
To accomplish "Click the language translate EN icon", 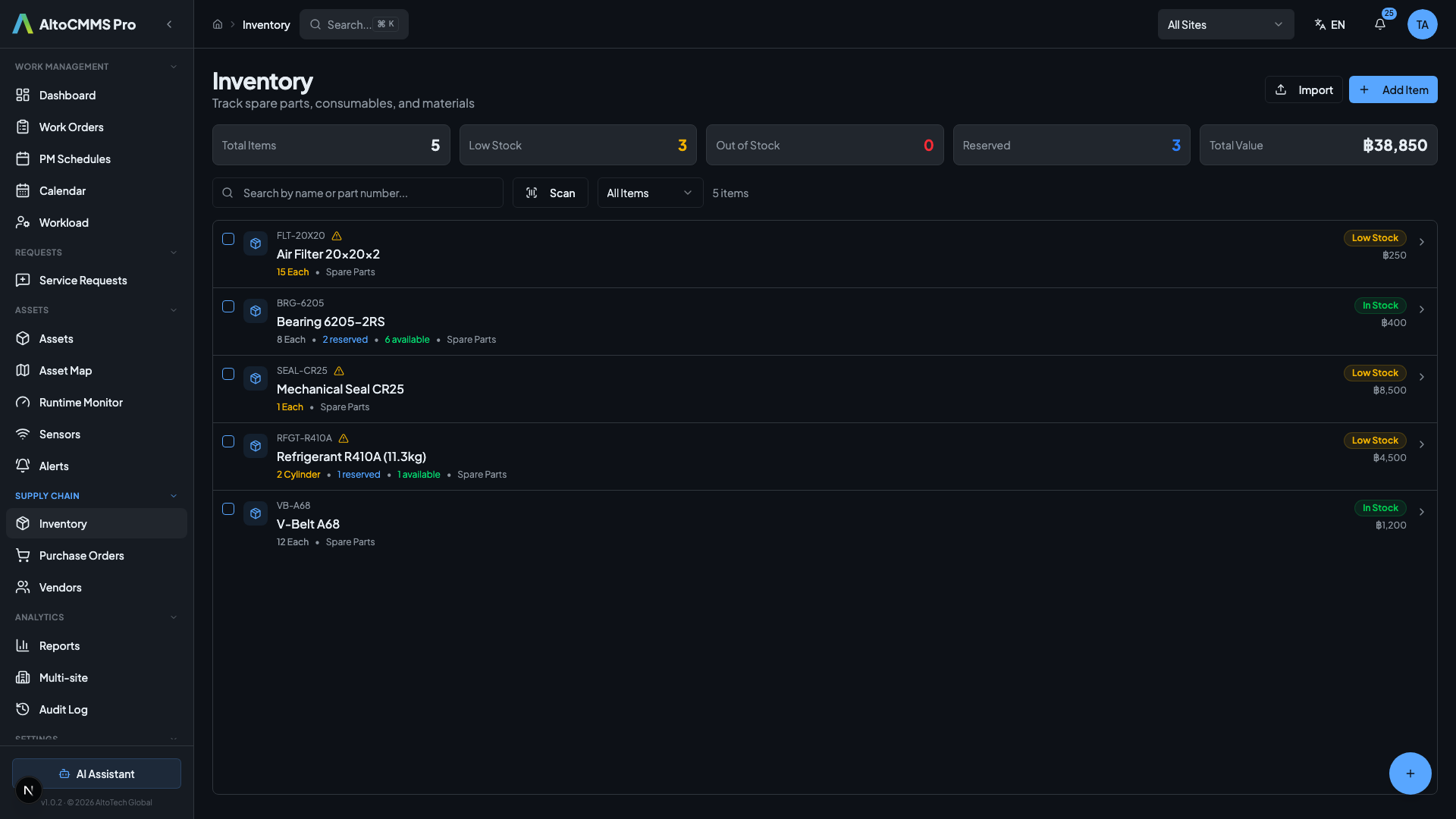I will click(x=1329, y=24).
